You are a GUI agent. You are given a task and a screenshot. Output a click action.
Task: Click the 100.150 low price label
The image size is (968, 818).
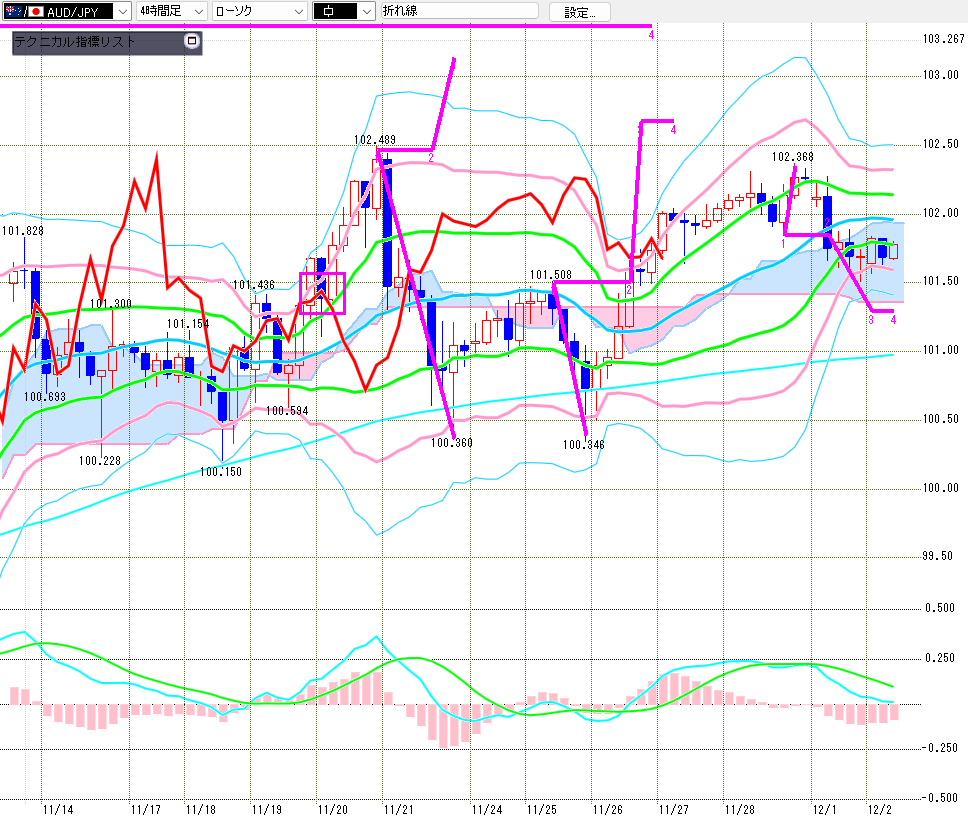[219, 471]
